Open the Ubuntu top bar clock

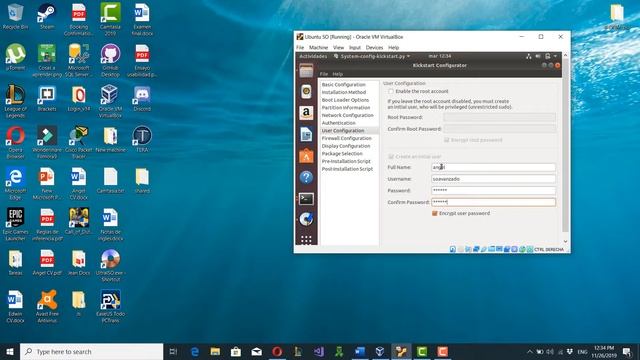(440, 56)
